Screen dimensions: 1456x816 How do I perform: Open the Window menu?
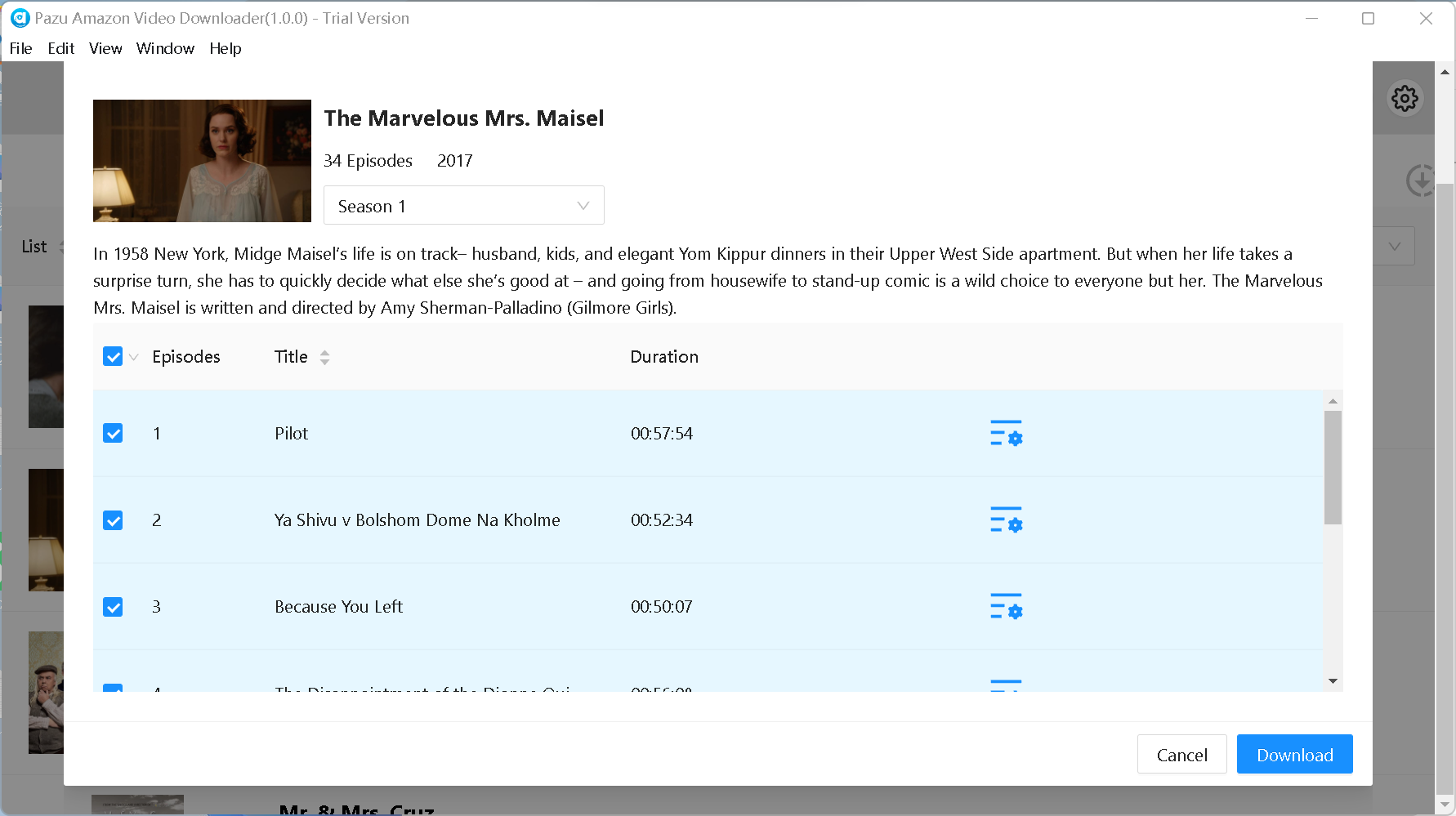tap(165, 48)
